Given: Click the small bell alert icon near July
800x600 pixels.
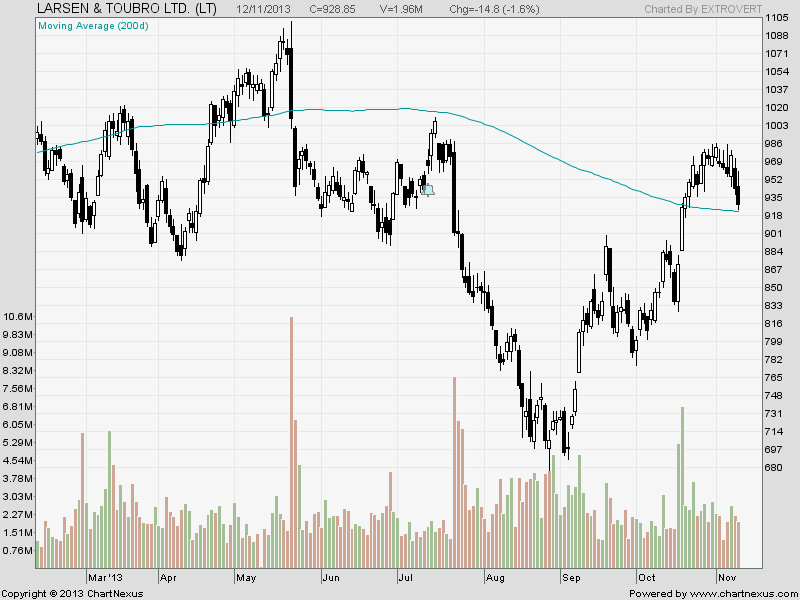Looking at the screenshot, I should point(428,189).
